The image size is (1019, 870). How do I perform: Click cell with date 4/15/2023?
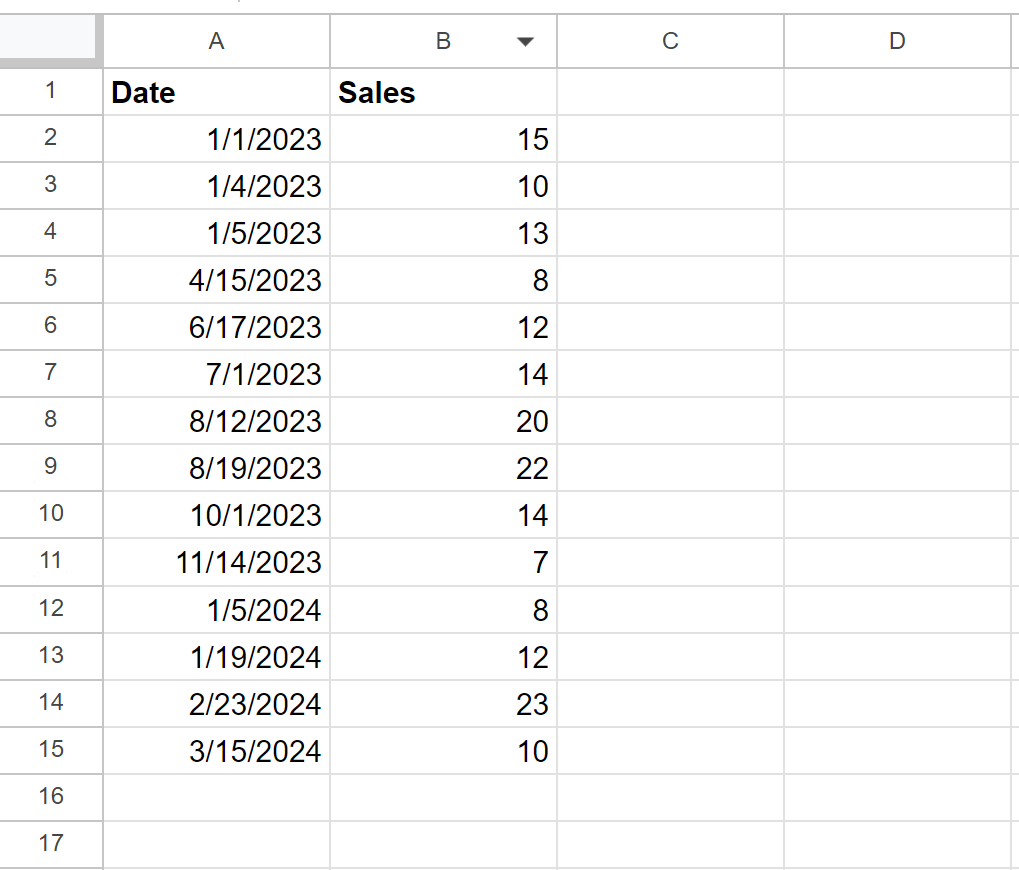pos(216,280)
